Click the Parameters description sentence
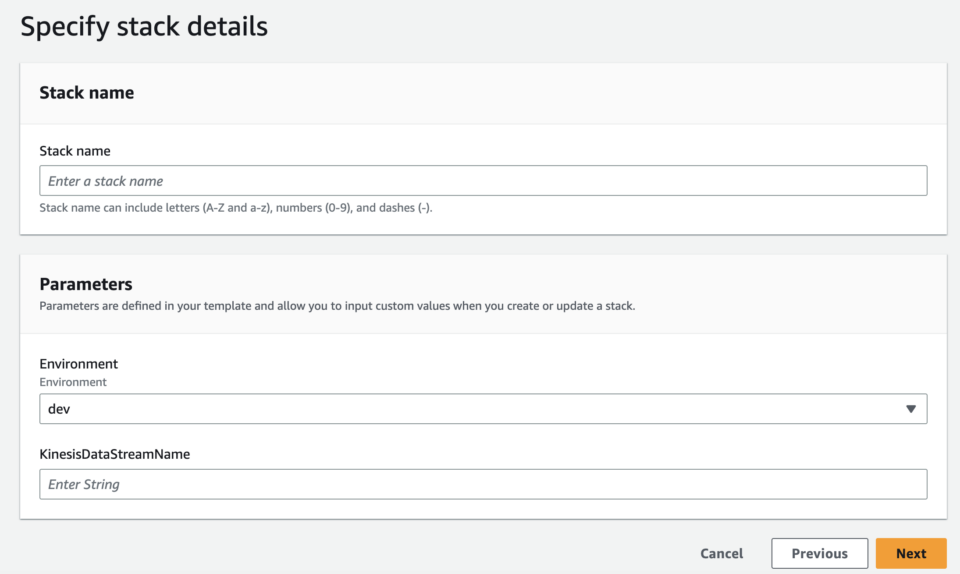 coord(337,306)
